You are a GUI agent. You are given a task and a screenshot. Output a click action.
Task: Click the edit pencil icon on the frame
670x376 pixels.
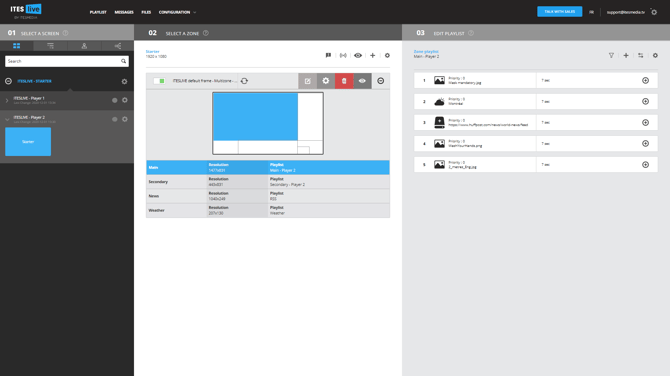pos(307,81)
